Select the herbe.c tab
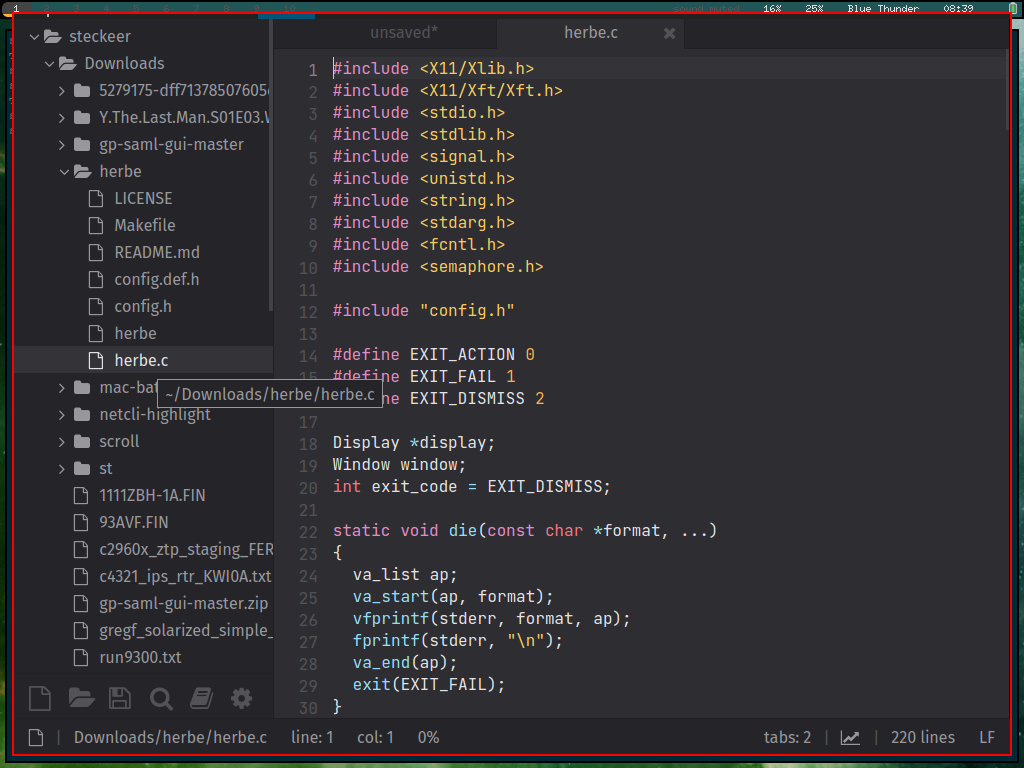Screen dimensions: 1024x768 coord(590,33)
